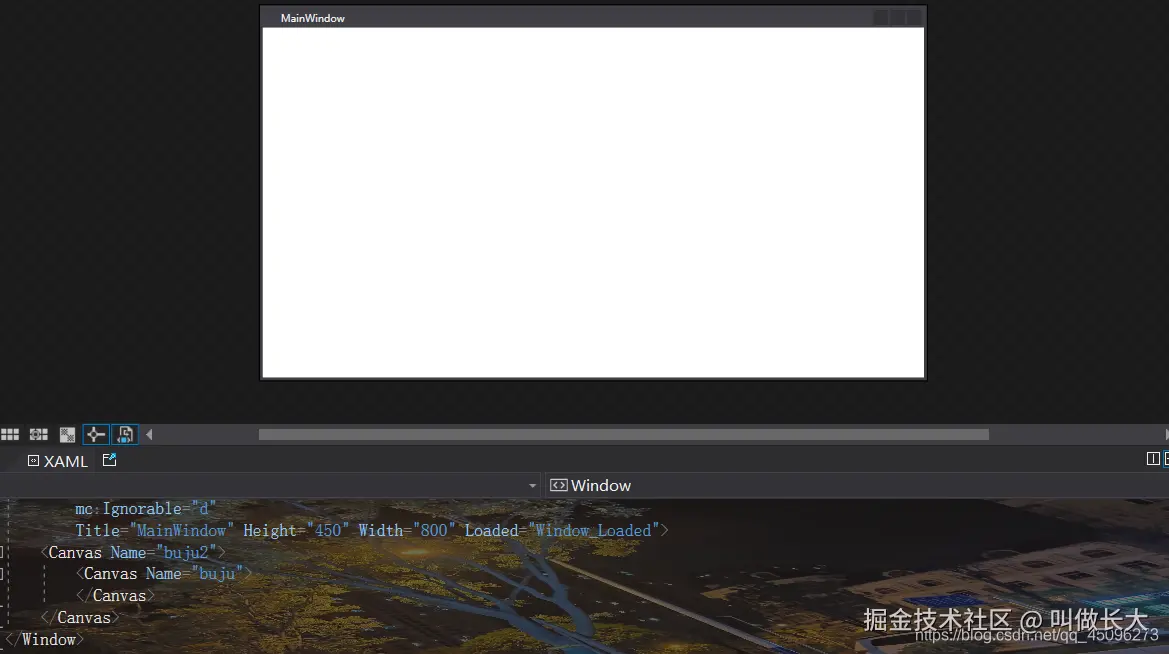
Task: Switch to vertical split view icon
Action: pyautogui.click(x=1153, y=459)
